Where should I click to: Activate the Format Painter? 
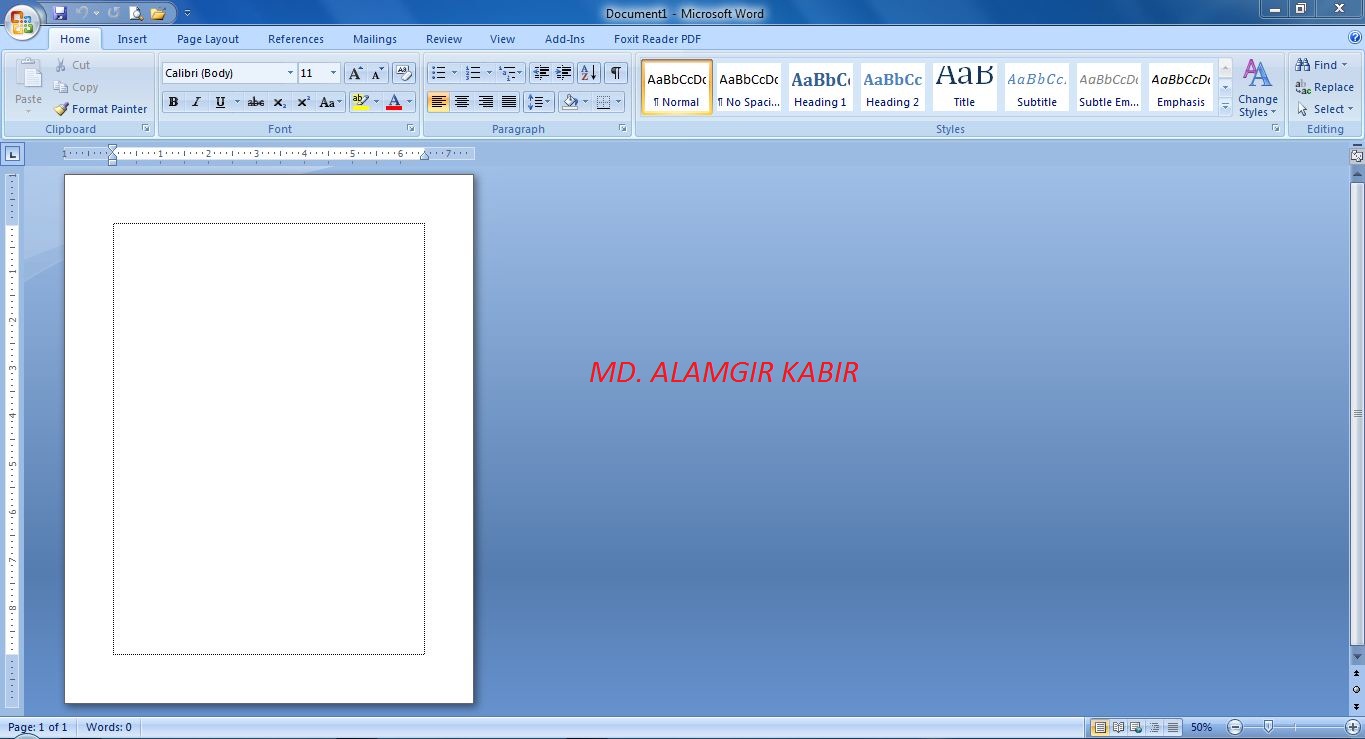[x=101, y=109]
